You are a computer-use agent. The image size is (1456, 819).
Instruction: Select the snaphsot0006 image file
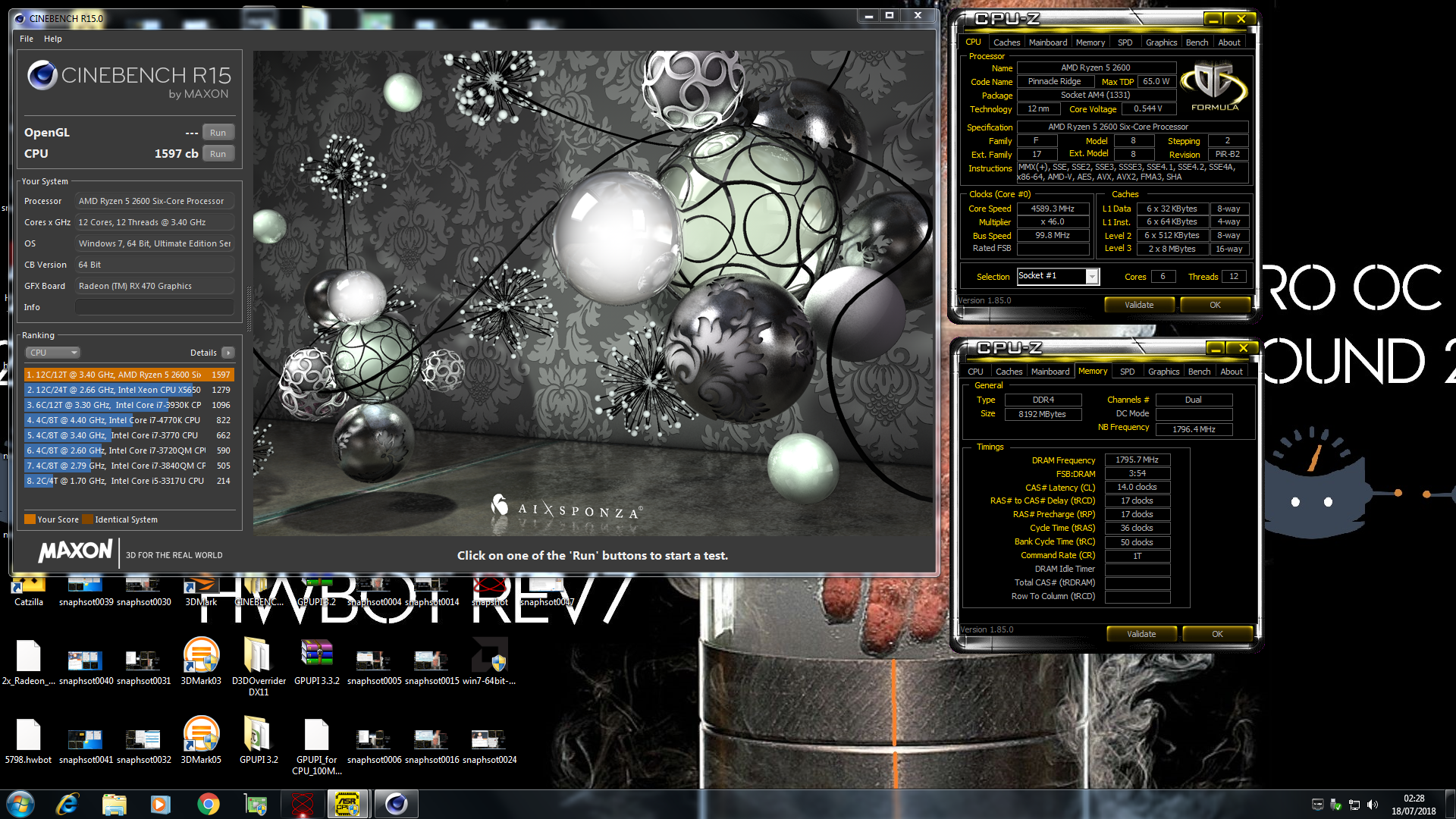pyautogui.click(x=374, y=746)
